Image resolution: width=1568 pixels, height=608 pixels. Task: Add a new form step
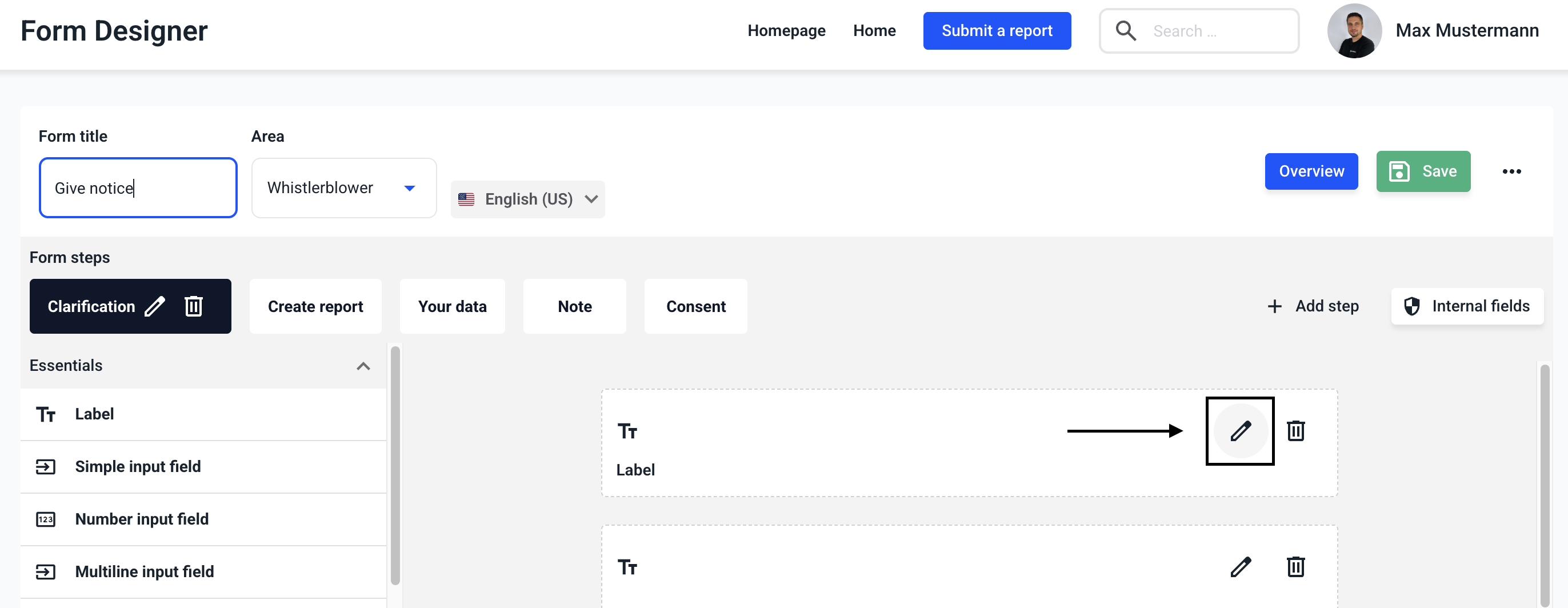(x=1313, y=306)
